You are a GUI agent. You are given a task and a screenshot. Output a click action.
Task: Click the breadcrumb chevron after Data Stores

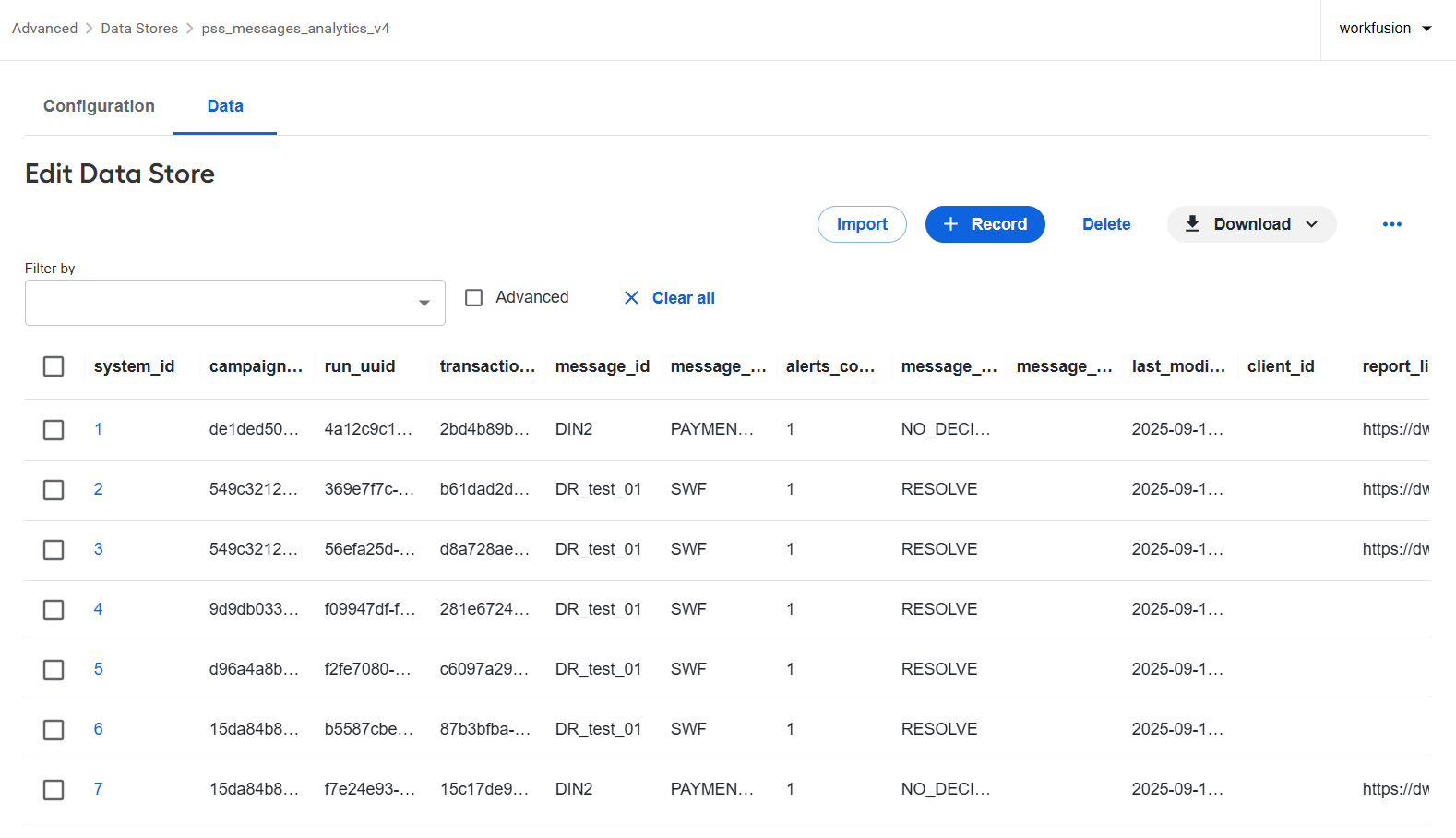(x=190, y=29)
